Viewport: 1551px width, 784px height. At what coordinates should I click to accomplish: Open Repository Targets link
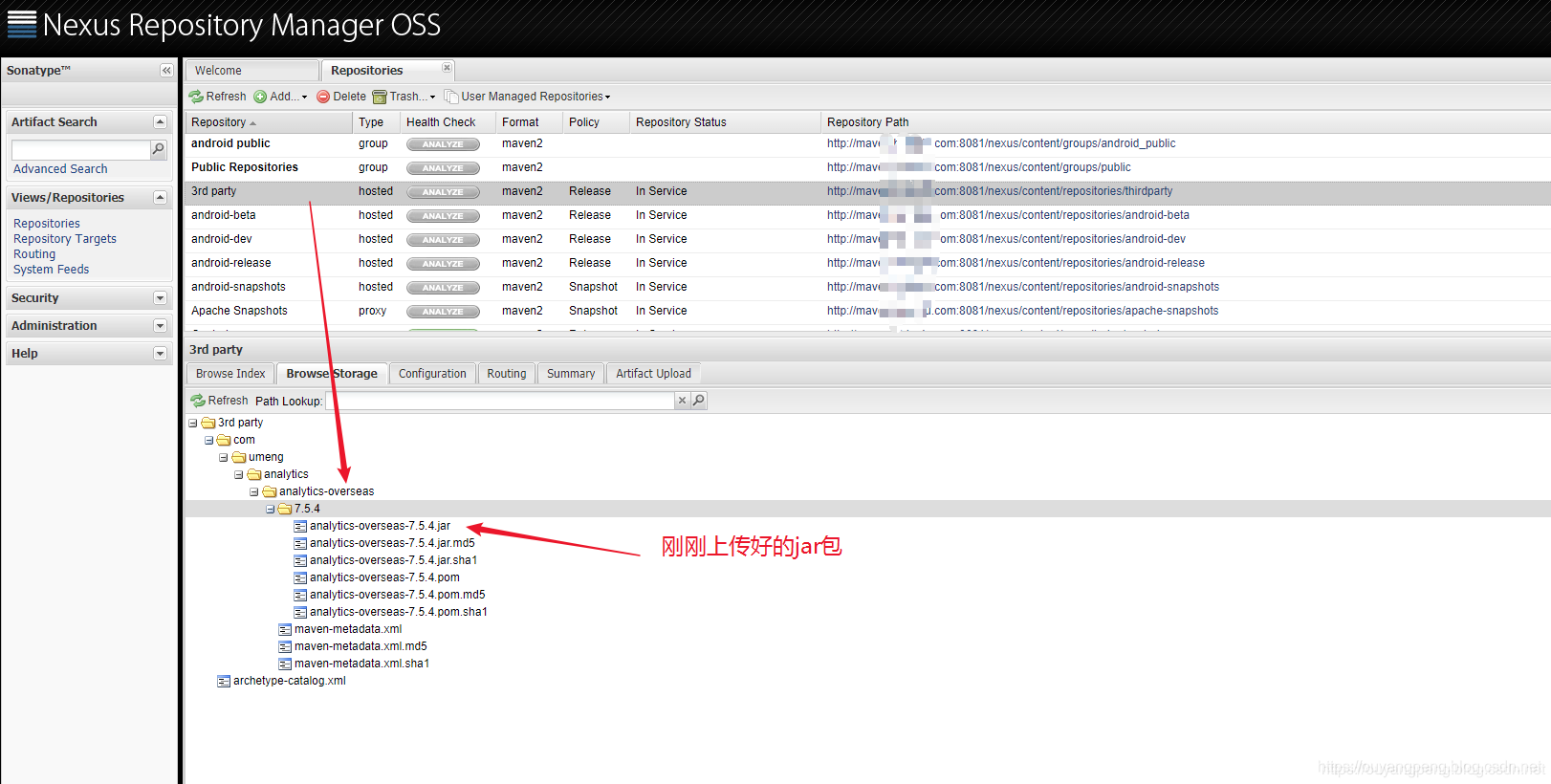[65, 239]
